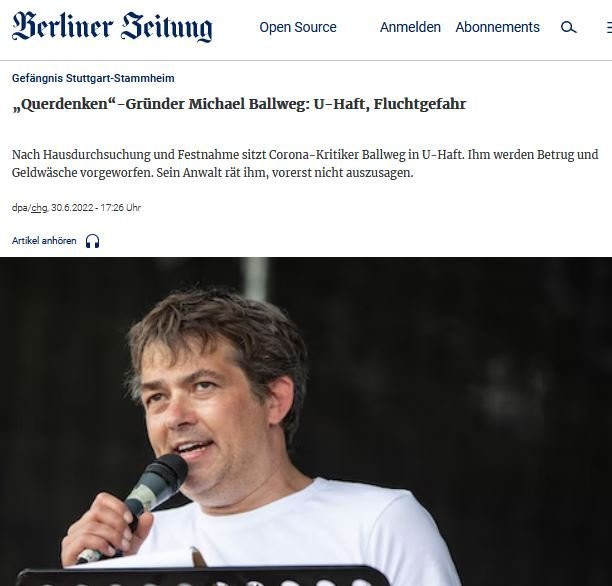The width and height of the screenshot is (612, 586).
Task: Click the headphones icon beside Artikel anhören
Action: point(93,241)
